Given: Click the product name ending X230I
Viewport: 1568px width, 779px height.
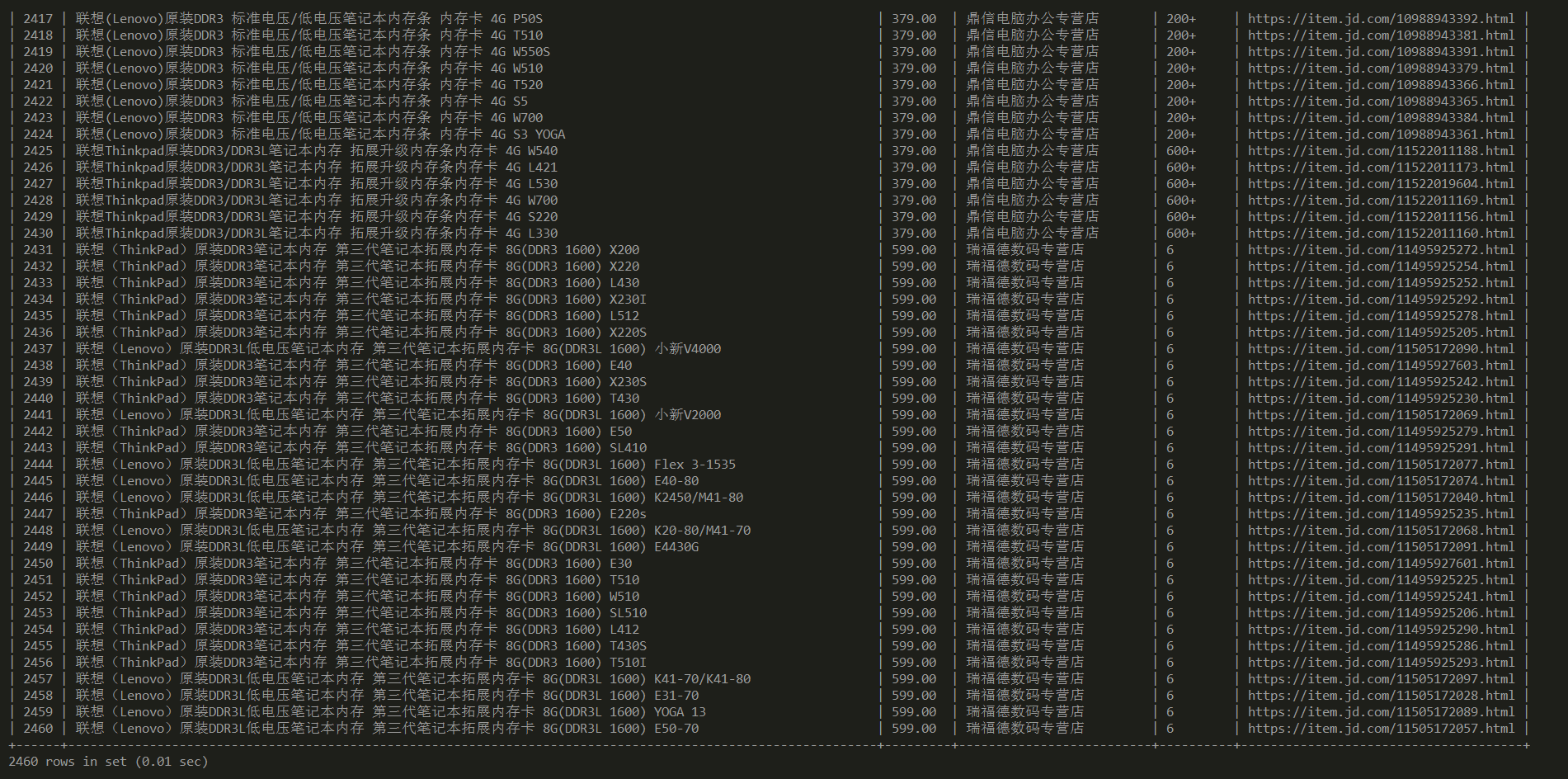Looking at the screenshot, I should [361, 299].
